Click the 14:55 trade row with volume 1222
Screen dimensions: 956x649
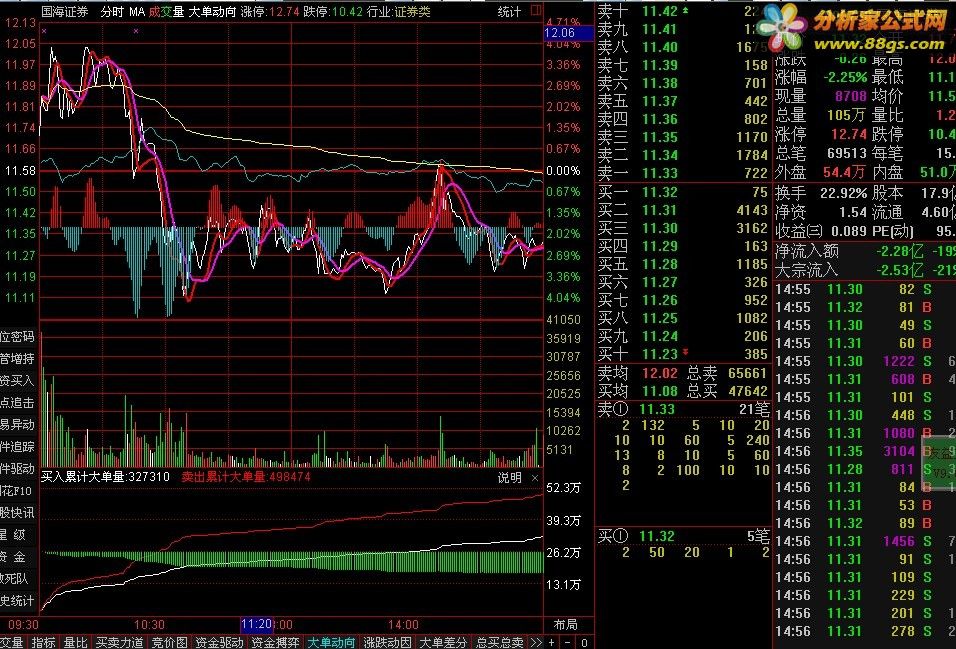pyautogui.click(x=864, y=361)
